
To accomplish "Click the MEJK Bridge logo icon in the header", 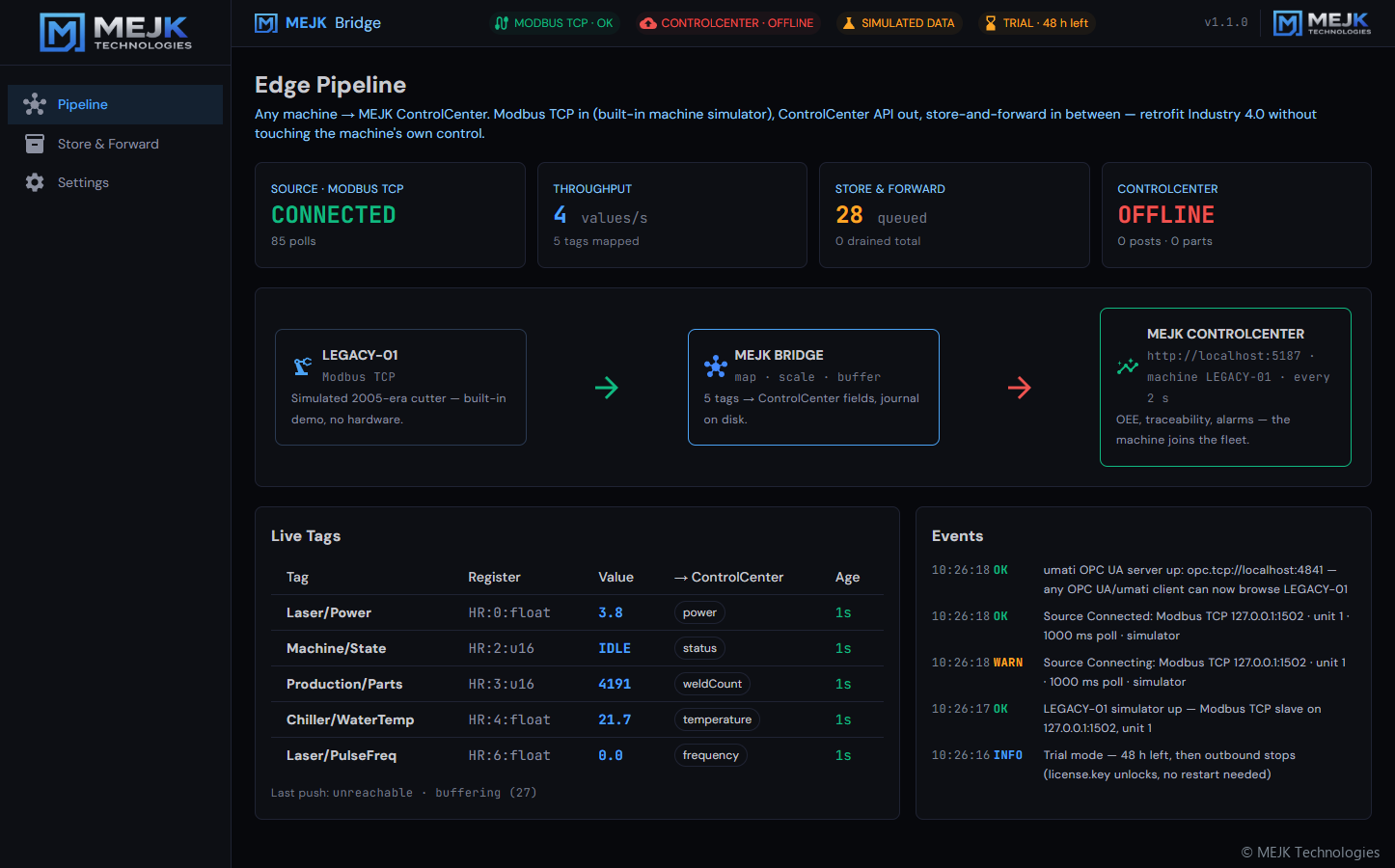I will pyautogui.click(x=266, y=23).
